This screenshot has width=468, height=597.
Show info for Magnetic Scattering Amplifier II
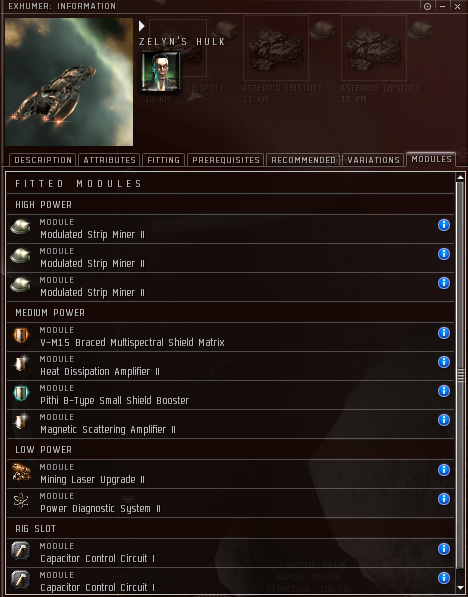pyautogui.click(x=444, y=420)
